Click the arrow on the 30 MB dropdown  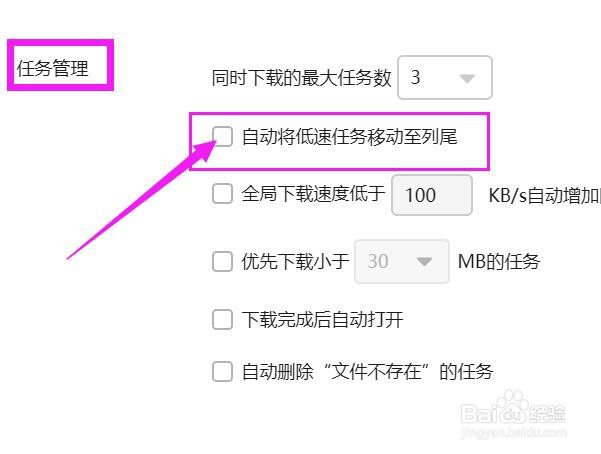tap(424, 262)
